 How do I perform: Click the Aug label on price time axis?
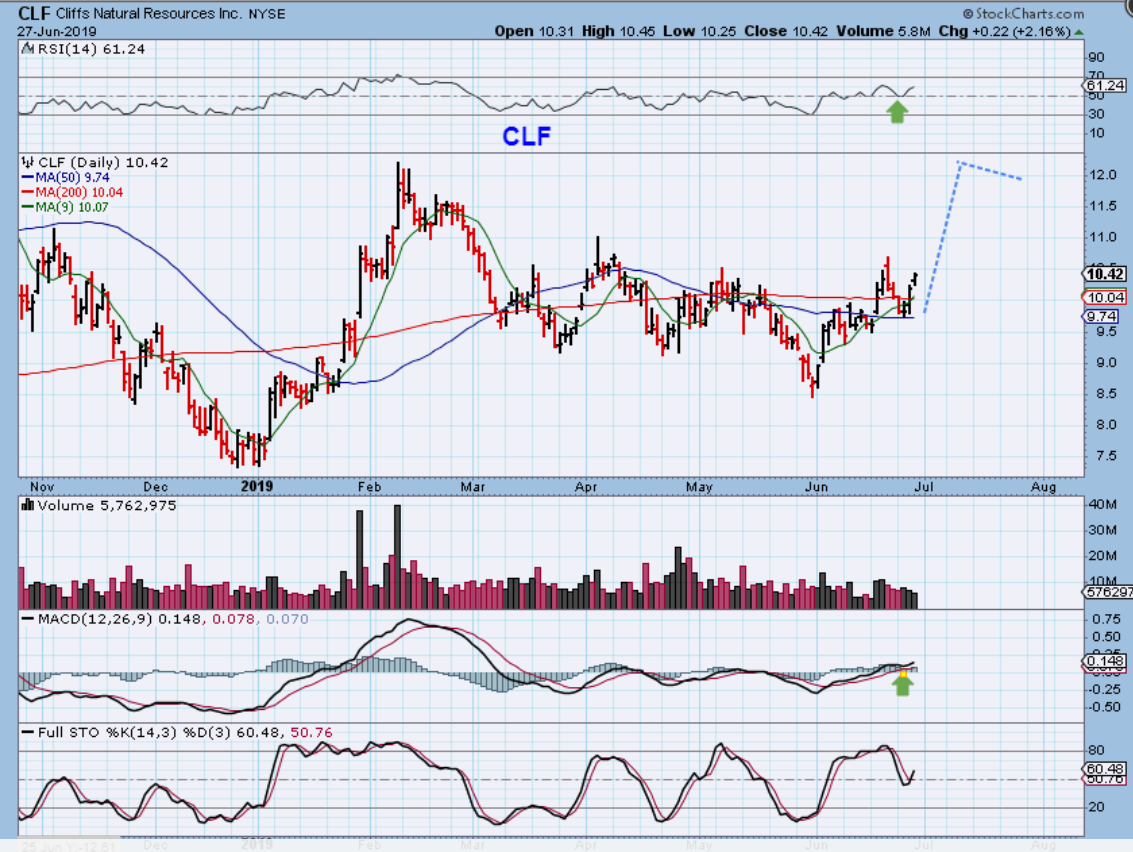coord(1043,486)
